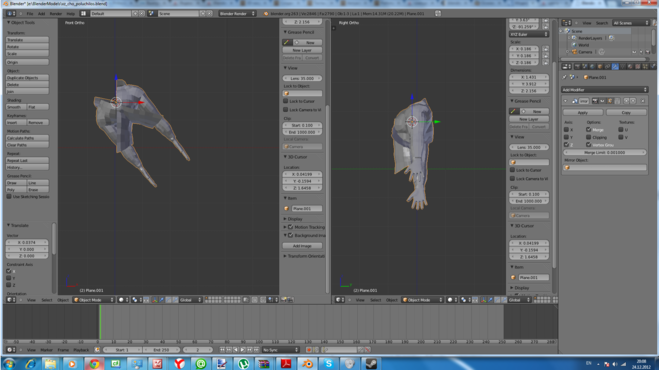Open Object Mode dropdown in left viewport
Viewport: 659px width, 370px height.
[94, 300]
